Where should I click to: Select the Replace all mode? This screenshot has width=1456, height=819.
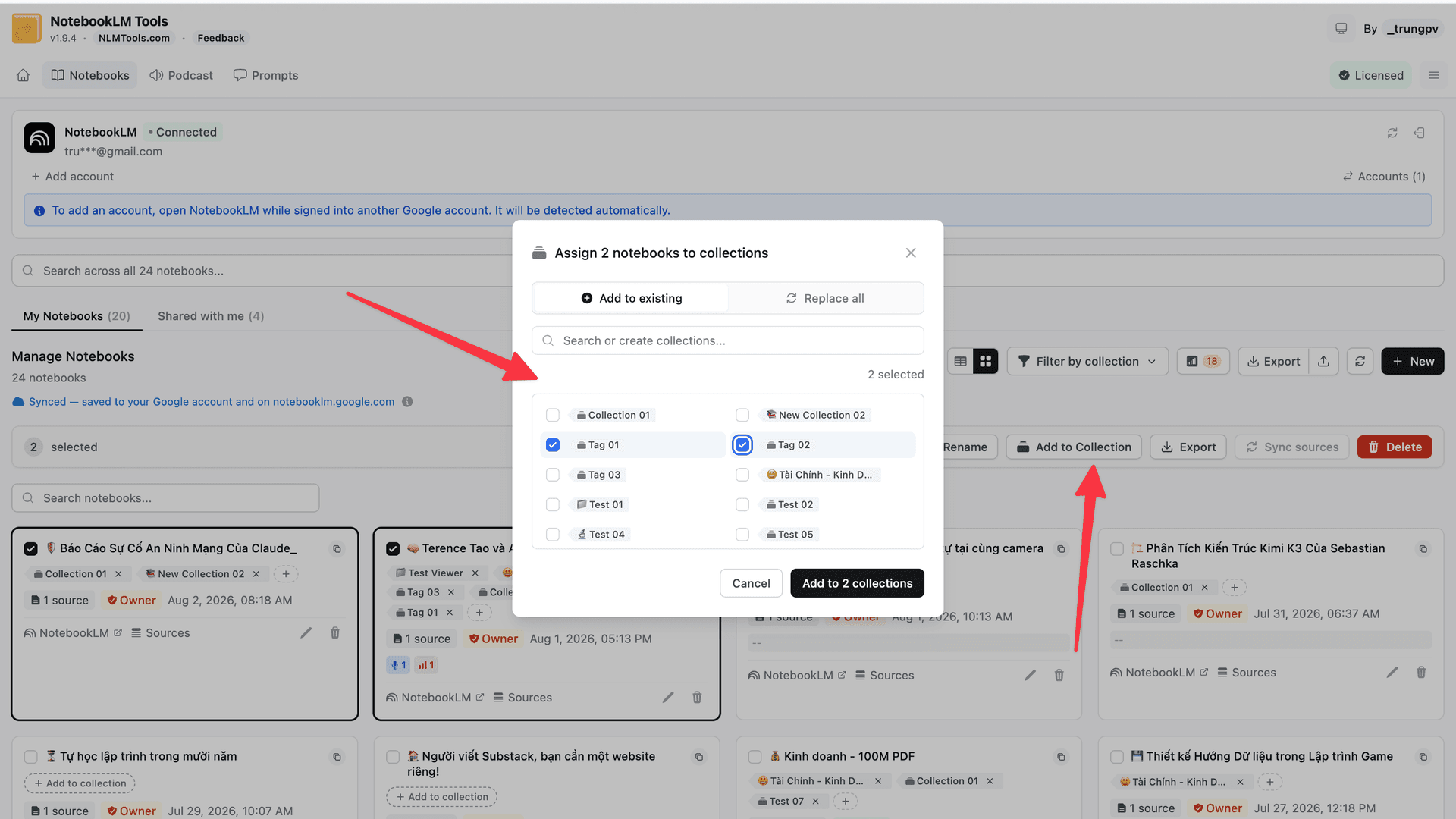(x=825, y=299)
